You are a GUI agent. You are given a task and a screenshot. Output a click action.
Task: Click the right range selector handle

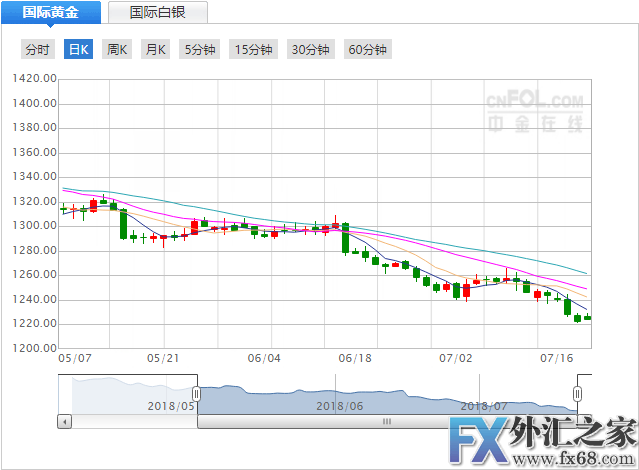pyautogui.click(x=577, y=394)
